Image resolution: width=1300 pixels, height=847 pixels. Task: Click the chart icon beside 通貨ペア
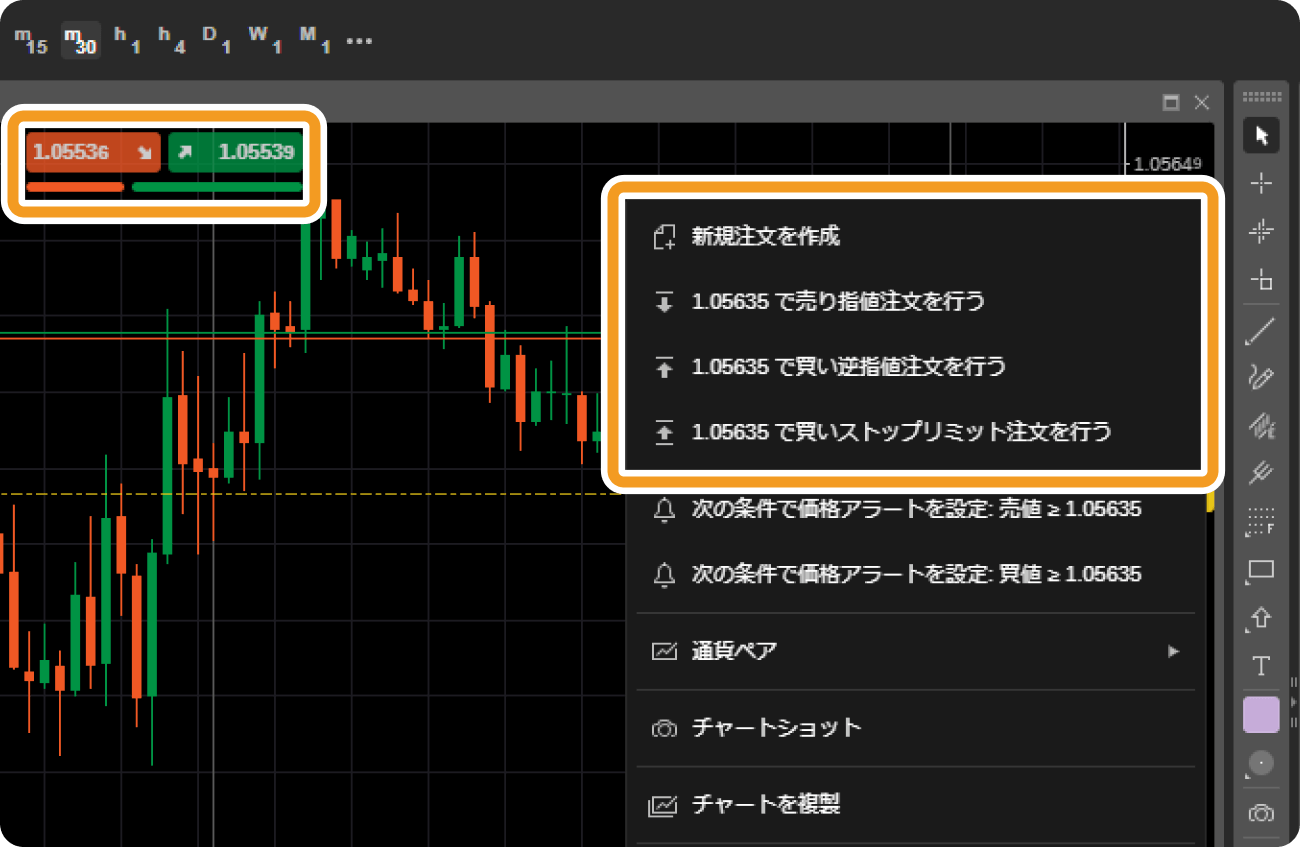click(x=664, y=651)
